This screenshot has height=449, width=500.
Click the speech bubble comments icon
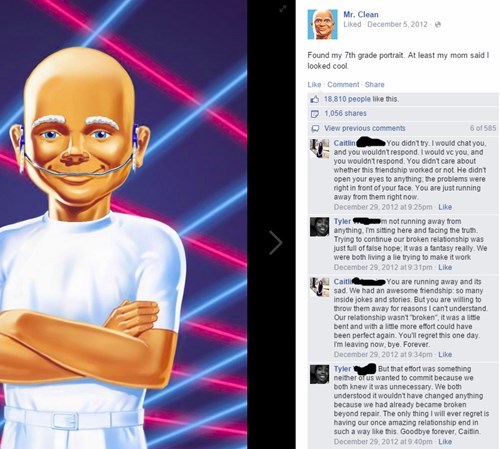pyautogui.click(x=315, y=128)
